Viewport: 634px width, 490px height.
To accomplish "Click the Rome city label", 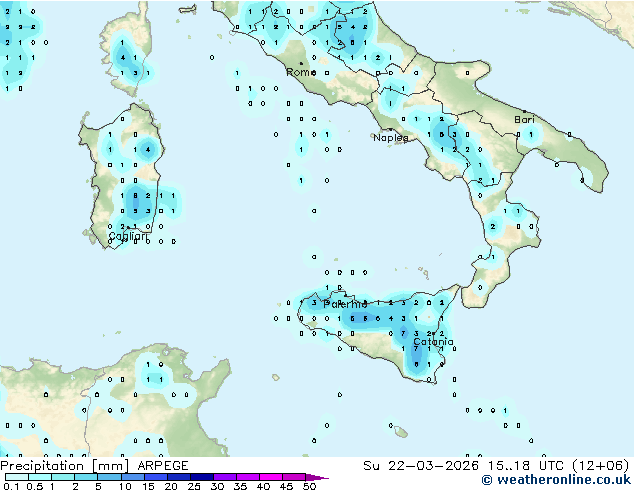I will coord(301,72).
